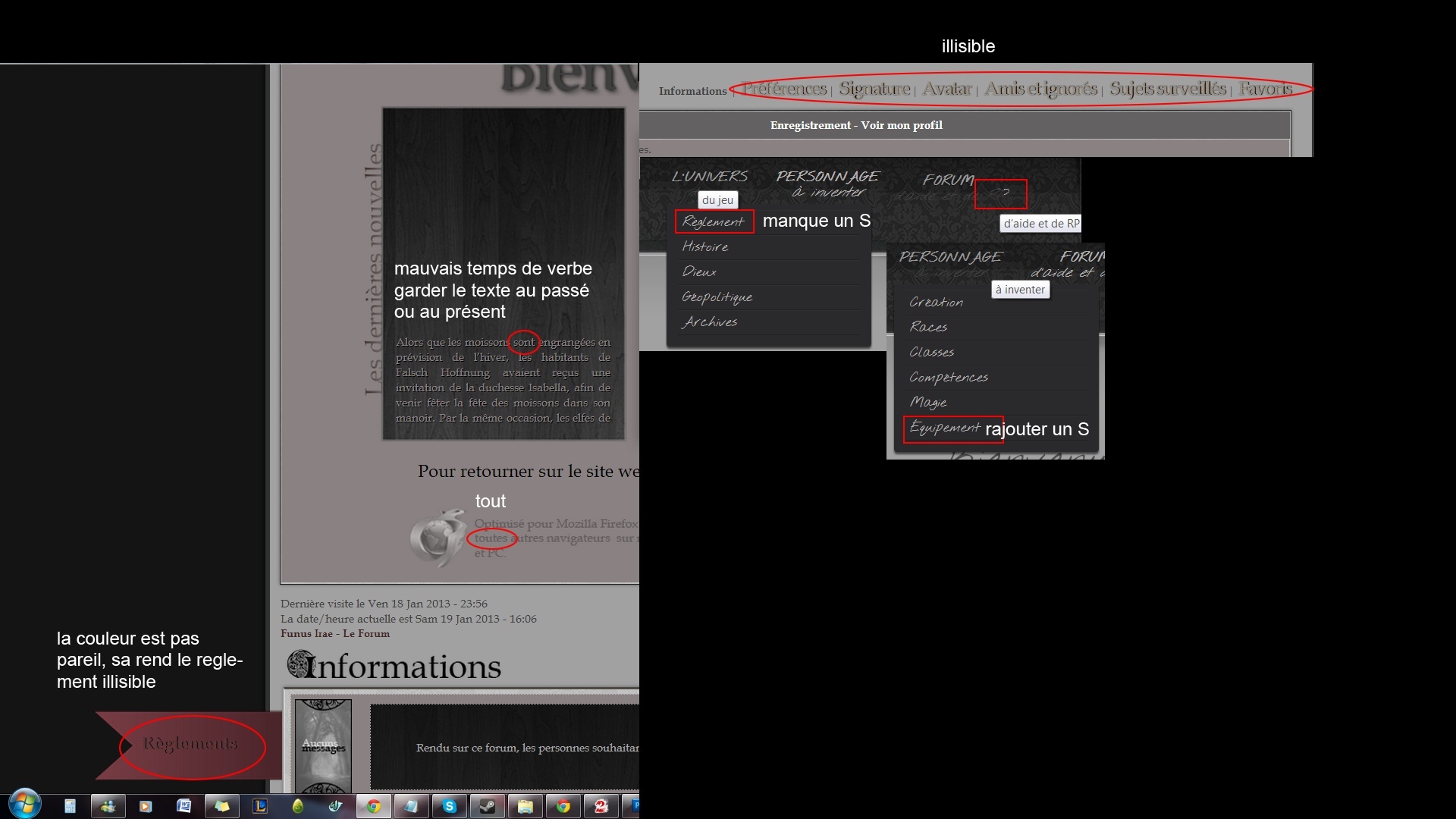This screenshot has width=1456, height=819.
Task: Launch Microsoft Word from the taskbar
Action: tap(184, 806)
